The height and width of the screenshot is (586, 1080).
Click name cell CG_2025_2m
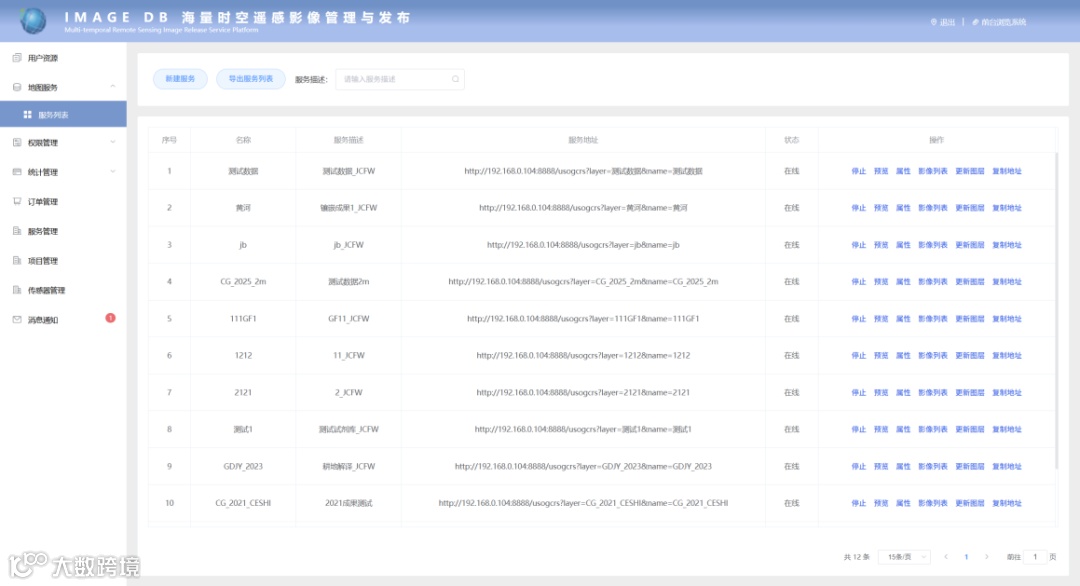tap(243, 282)
